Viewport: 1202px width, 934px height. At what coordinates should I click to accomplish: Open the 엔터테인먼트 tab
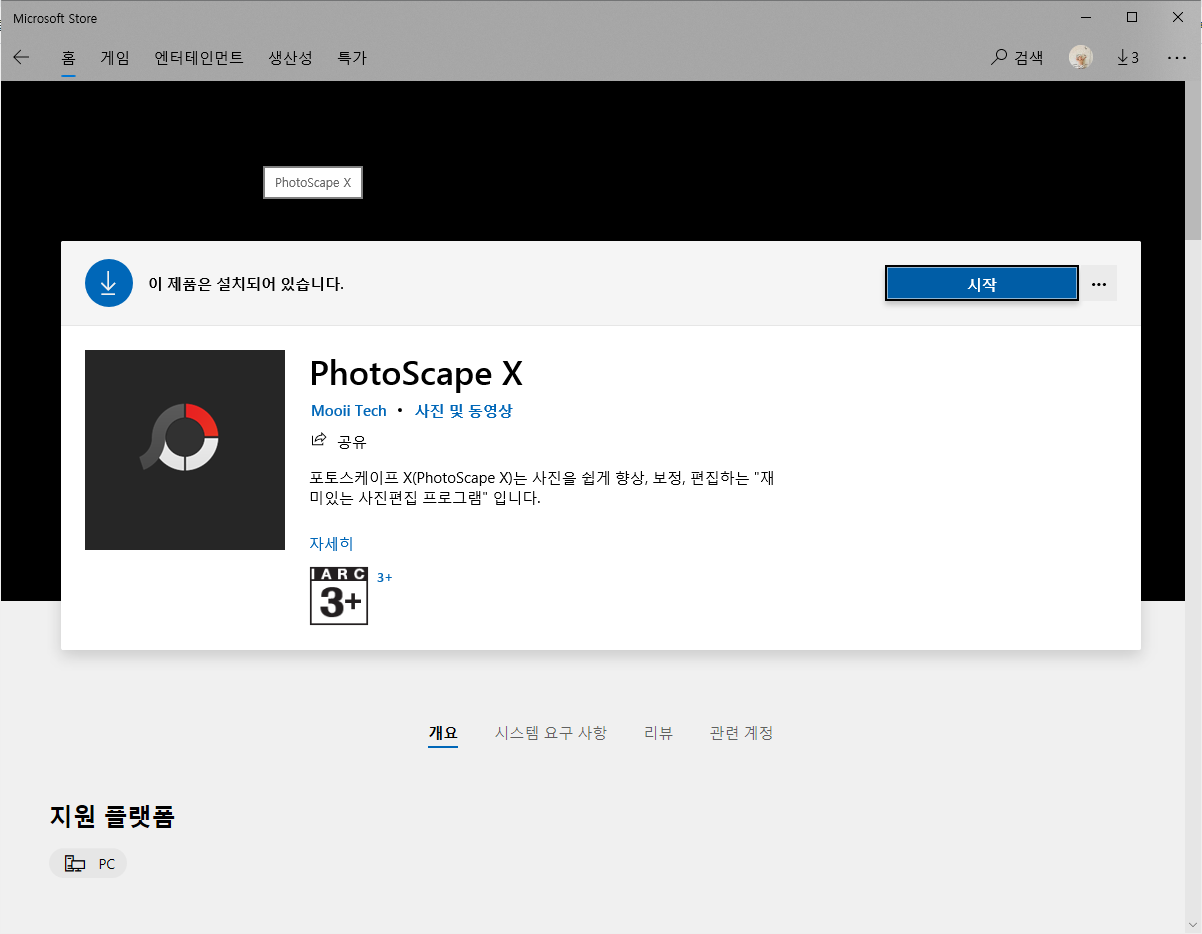(199, 58)
